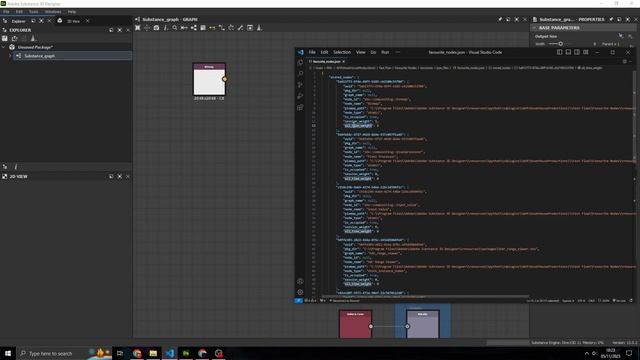
Task: Open VS Code Run and Debug icon
Action: pos(300,96)
